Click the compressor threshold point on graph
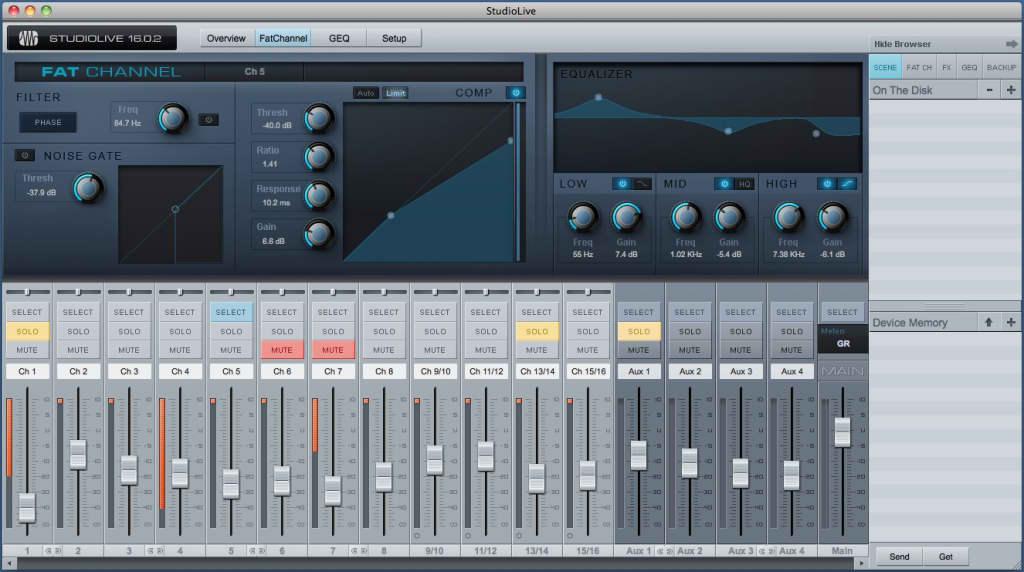Image resolution: width=1024 pixels, height=572 pixels. pos(391,215)
